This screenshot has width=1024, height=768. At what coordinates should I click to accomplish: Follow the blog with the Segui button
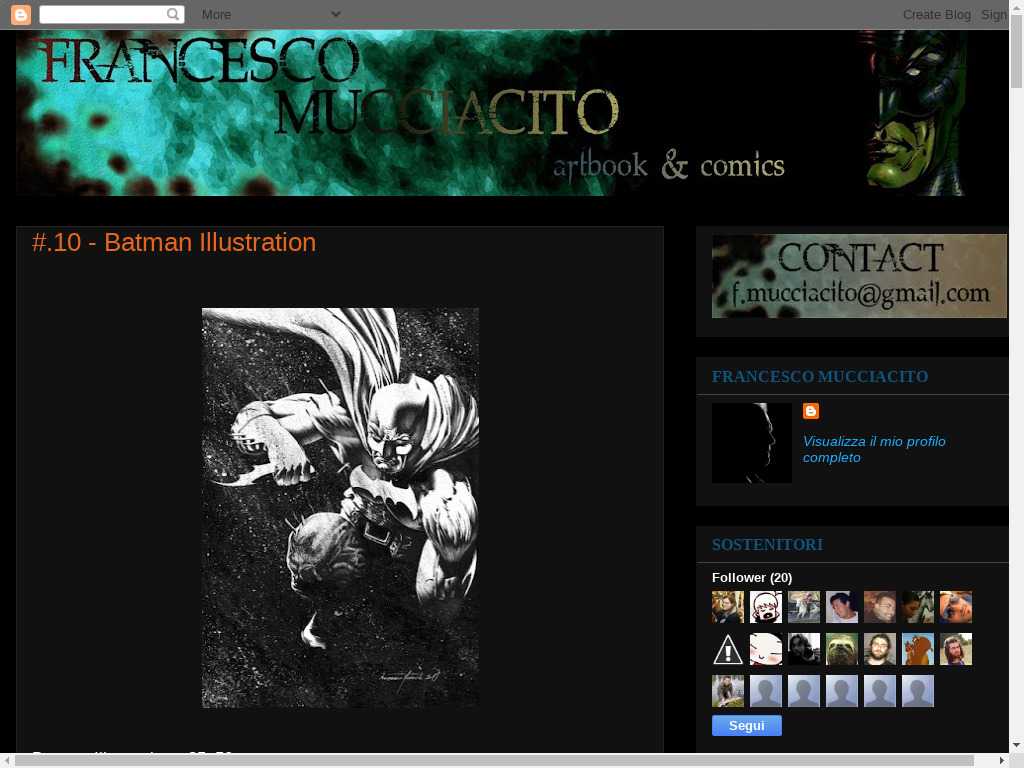[746, 726]
